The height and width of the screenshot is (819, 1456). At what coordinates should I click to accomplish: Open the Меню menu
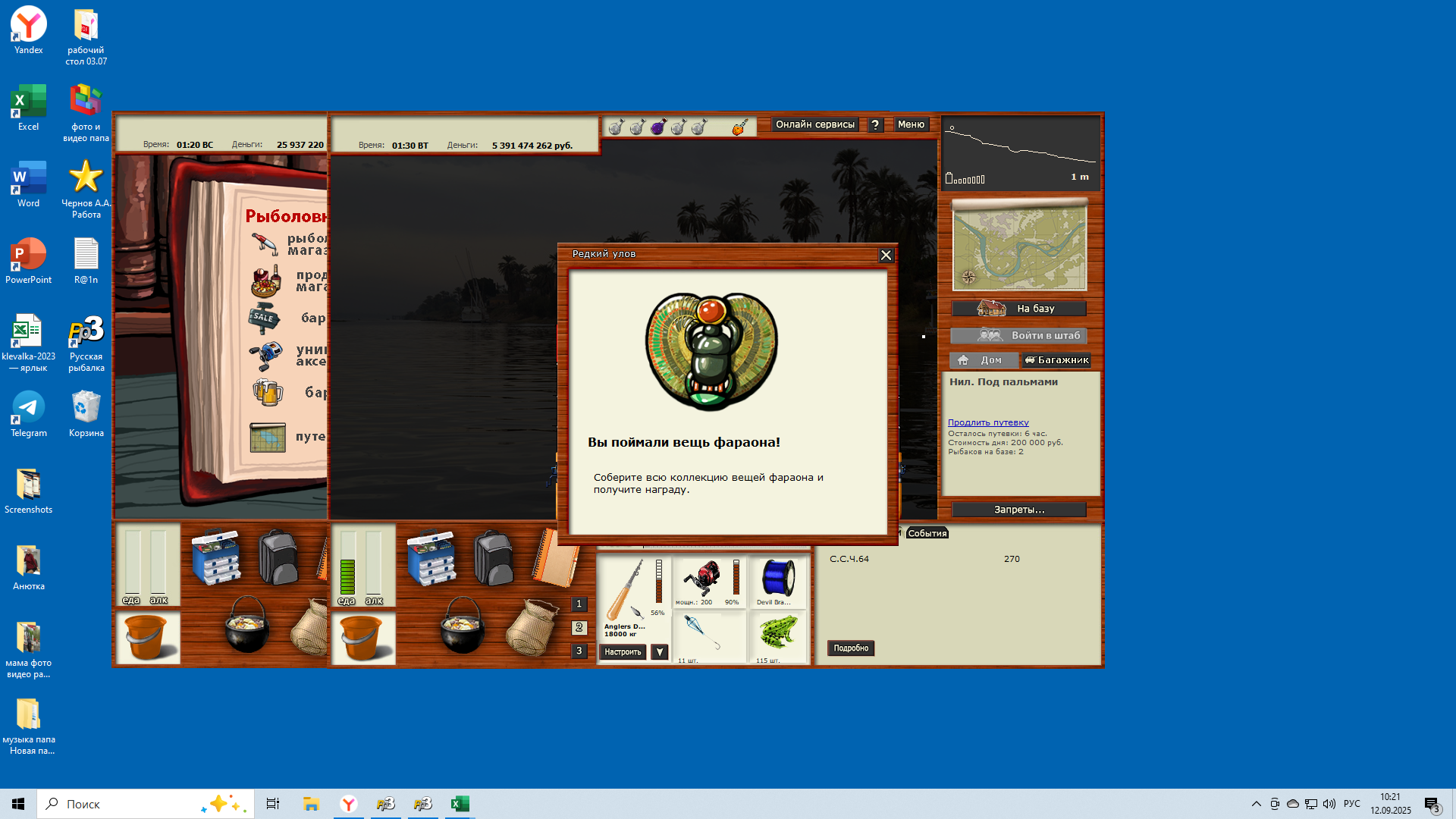(911, 124)
